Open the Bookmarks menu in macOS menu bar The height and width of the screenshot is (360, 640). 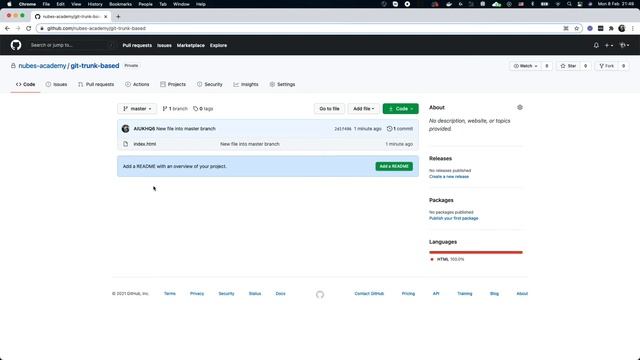(120, 4)
